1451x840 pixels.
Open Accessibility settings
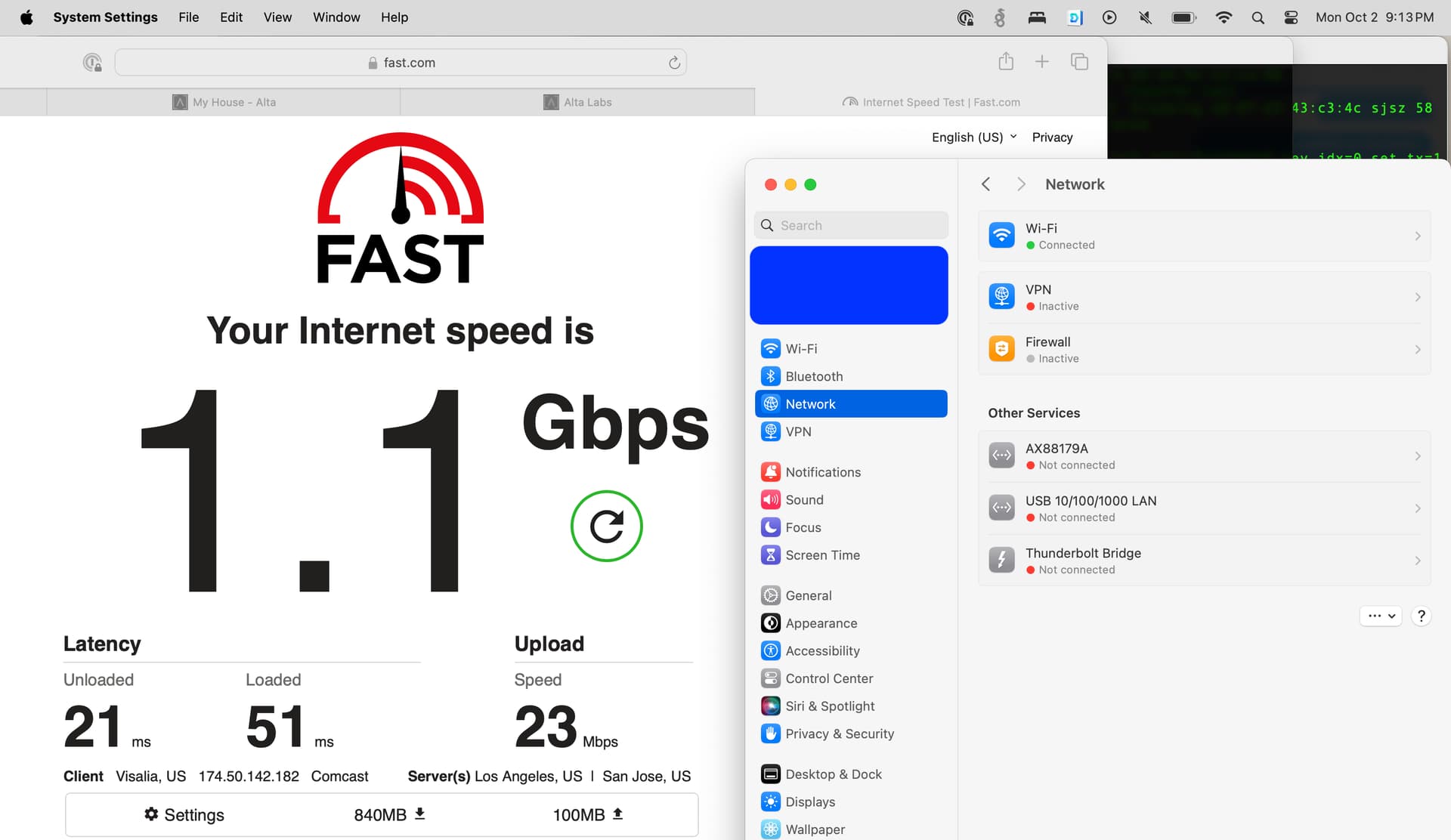coord(851,650)
